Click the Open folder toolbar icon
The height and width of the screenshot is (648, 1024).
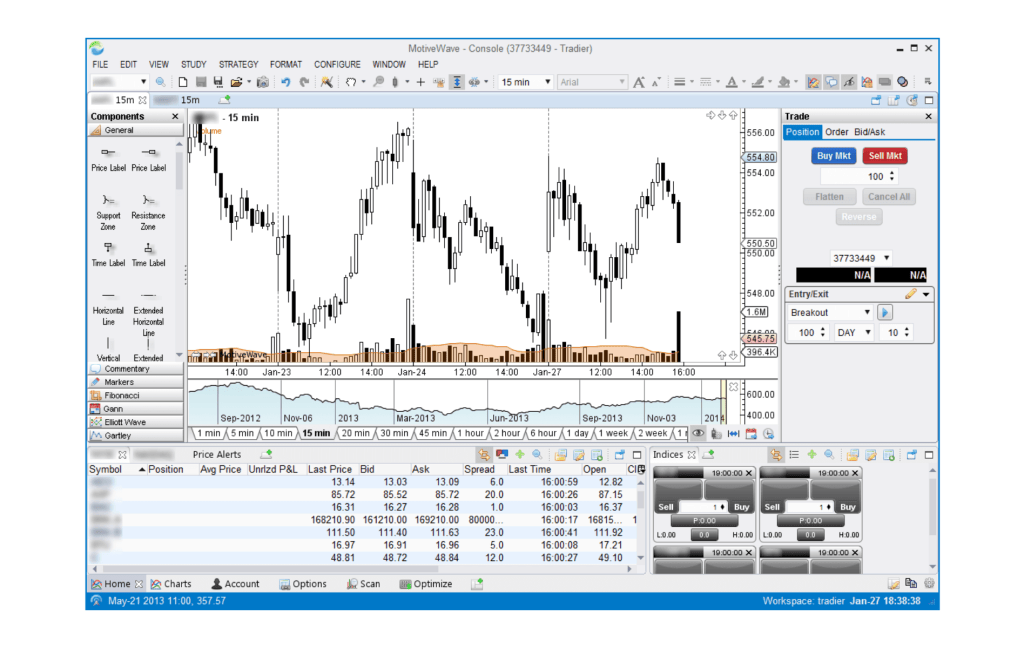pyautogui.click(x=236, y=82)
